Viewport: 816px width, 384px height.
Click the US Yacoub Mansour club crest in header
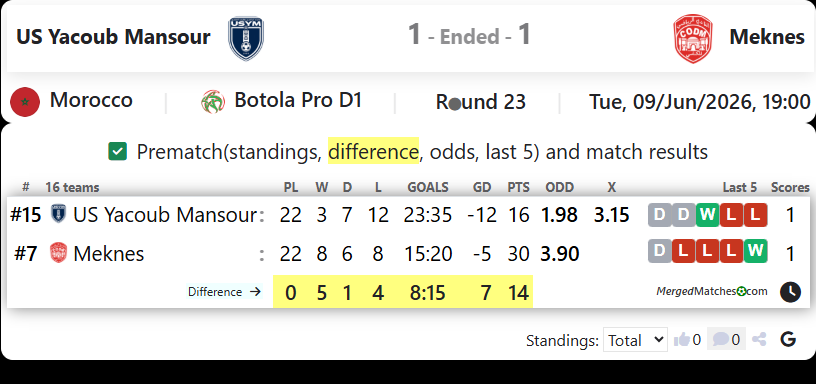[x=246, y=39]
